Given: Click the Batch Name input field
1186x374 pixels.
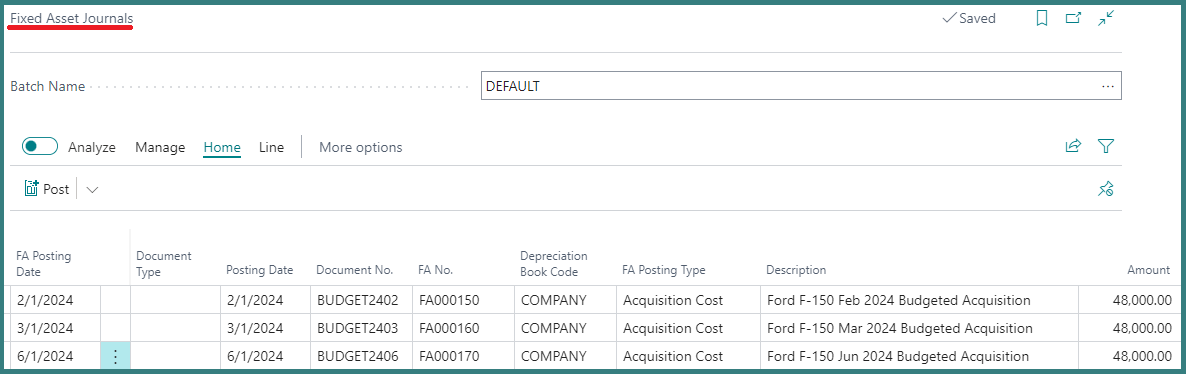Looking at the screenshot, I should pyautogui.click(x=801, y=86).
